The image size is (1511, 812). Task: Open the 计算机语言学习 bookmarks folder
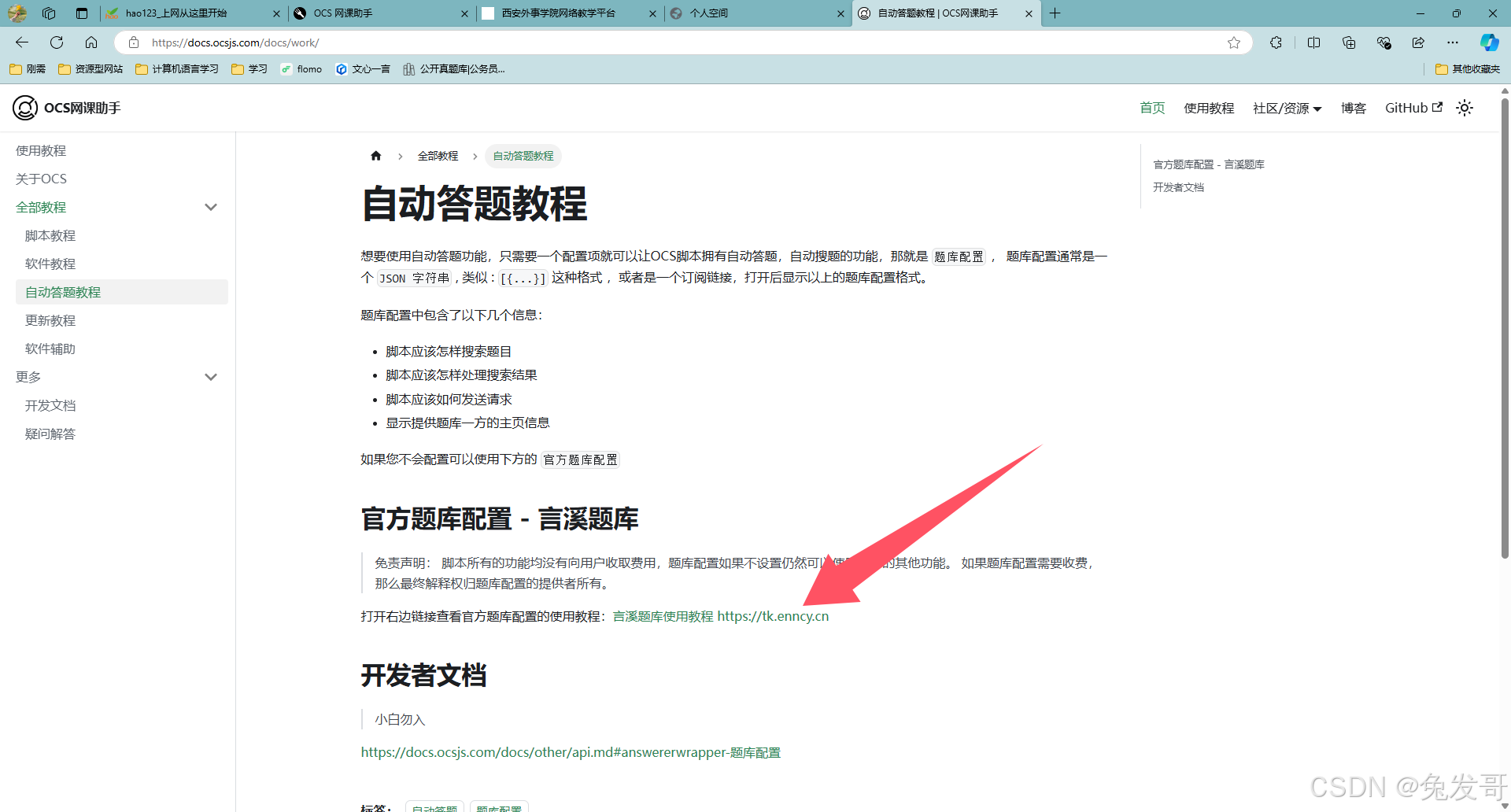pyautogui.click(x=177, y=69)
